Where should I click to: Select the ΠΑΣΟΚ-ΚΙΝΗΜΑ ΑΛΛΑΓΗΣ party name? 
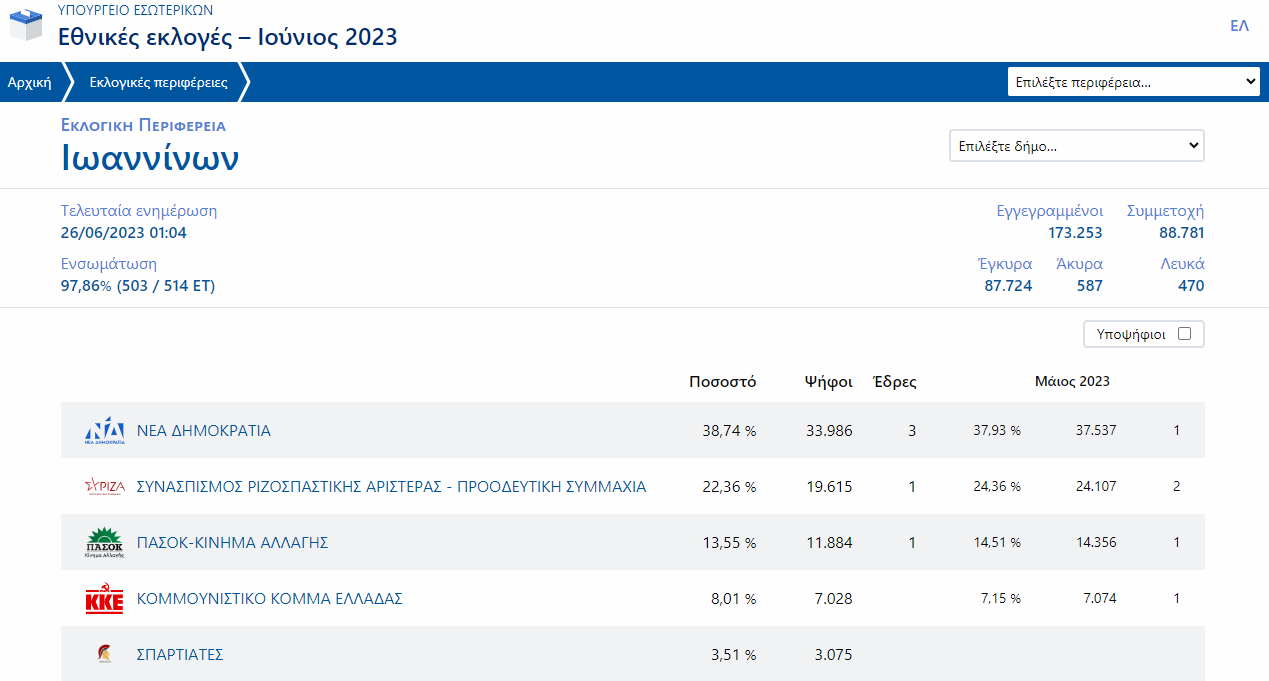(232, 543)
